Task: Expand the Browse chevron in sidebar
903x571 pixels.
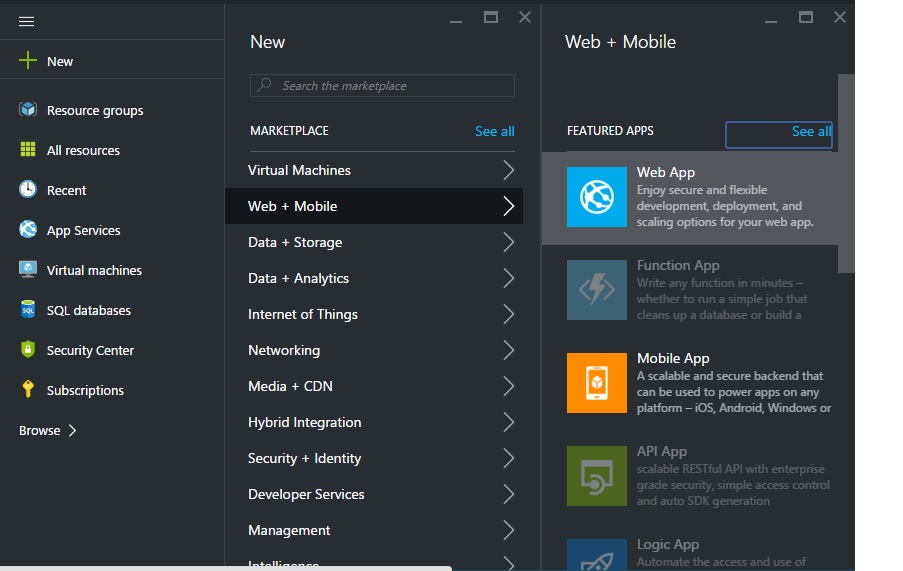Action: point(73,431)
